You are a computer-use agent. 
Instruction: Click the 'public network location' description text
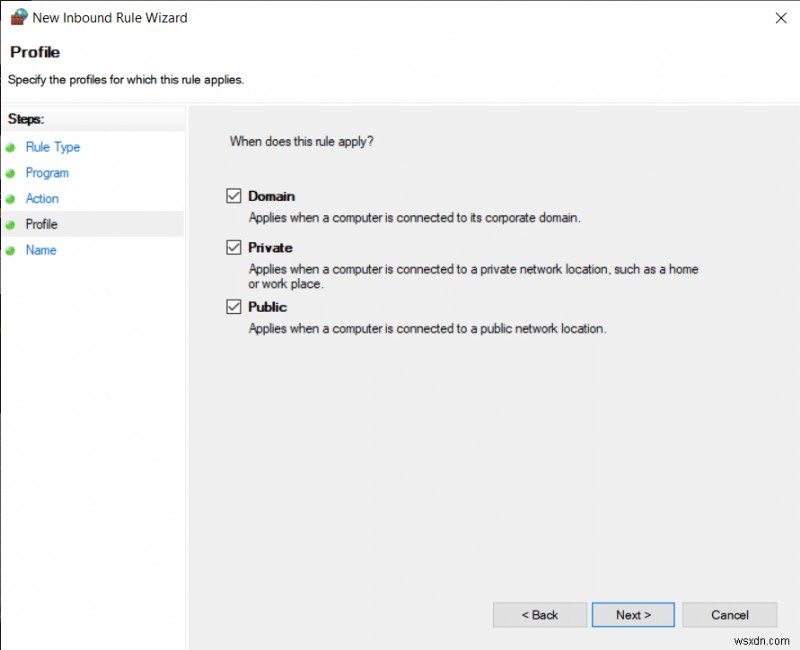428,329
